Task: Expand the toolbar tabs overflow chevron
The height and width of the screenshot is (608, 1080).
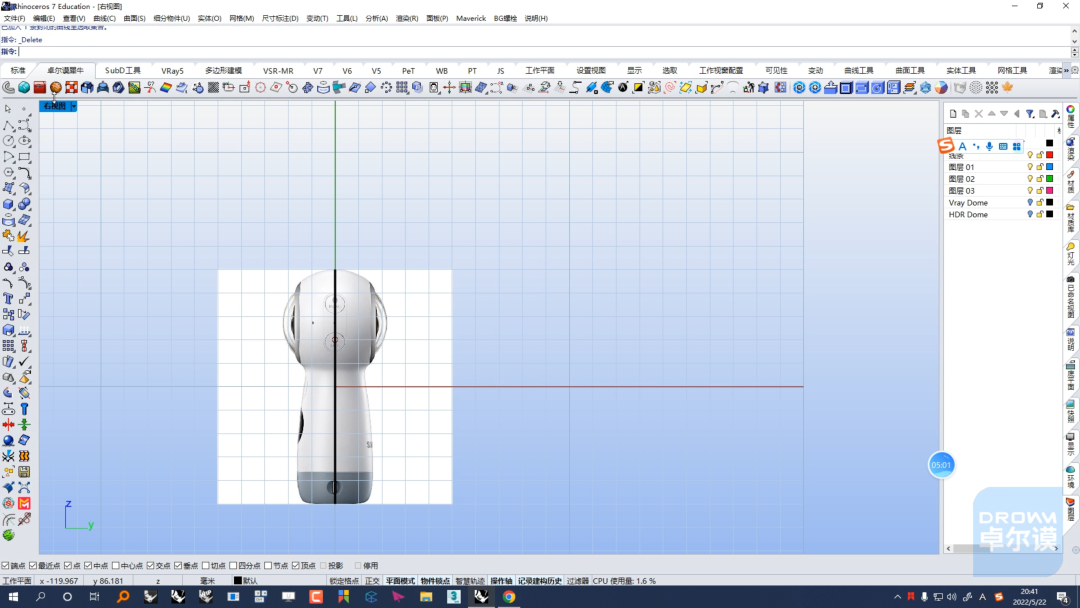Action: (1066, 70)
